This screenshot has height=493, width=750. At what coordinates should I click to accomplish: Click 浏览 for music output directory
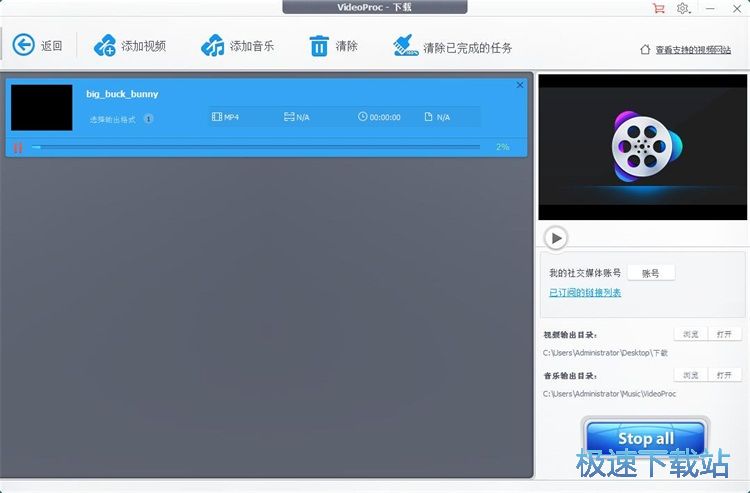point(690,375)
